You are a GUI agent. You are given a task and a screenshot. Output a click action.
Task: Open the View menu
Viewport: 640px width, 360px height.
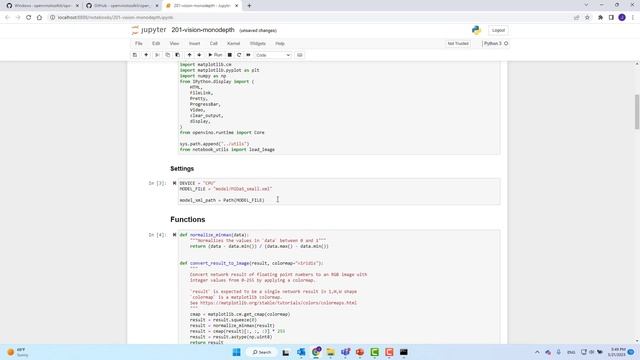click(174, 43)
